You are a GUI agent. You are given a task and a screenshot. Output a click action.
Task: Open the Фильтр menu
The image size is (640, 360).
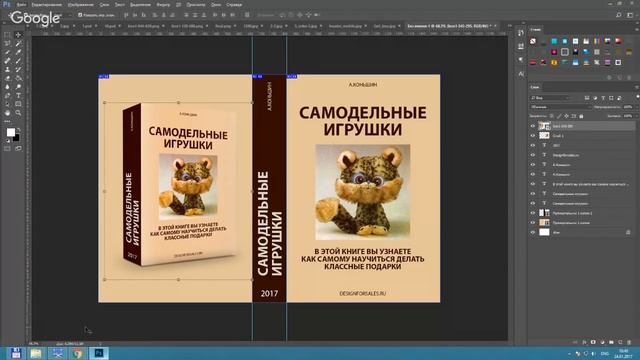(163, 5)
